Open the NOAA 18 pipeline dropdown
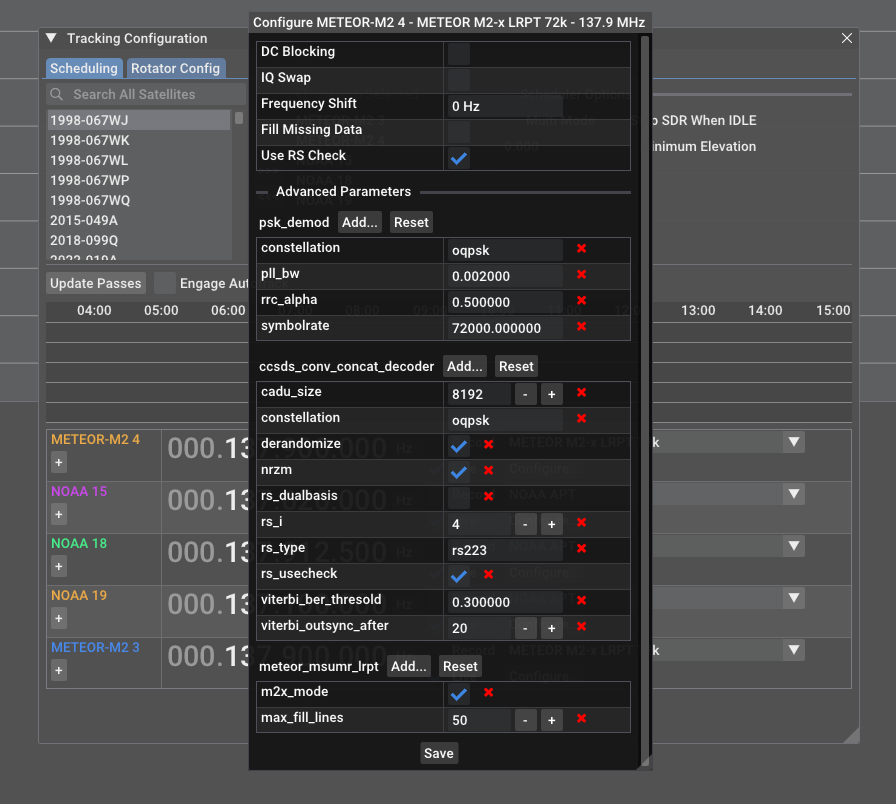Screen dimensions: 896x804 (794, 546)
